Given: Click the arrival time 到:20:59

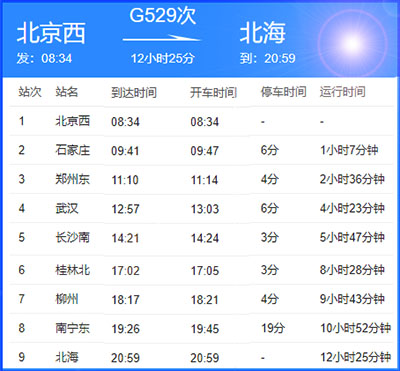Looking at the screenshot, I should click(x=267, y=59).
